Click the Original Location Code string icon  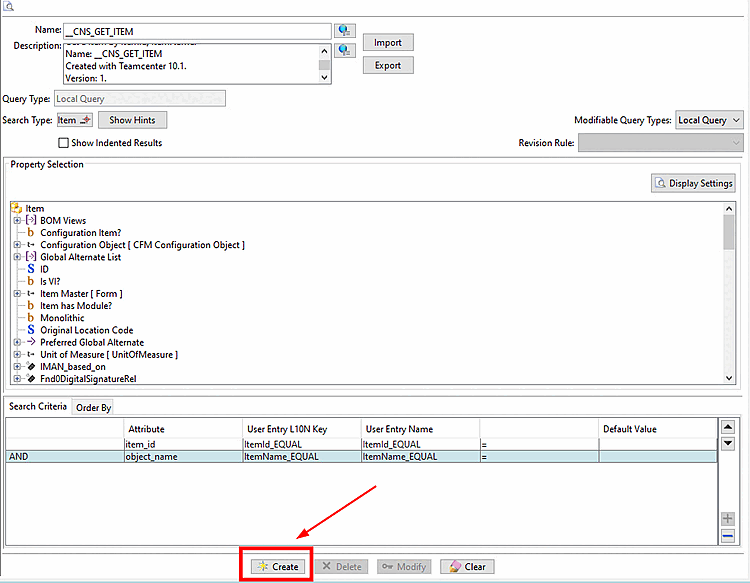pyautogui.click(x=31, y=330)
